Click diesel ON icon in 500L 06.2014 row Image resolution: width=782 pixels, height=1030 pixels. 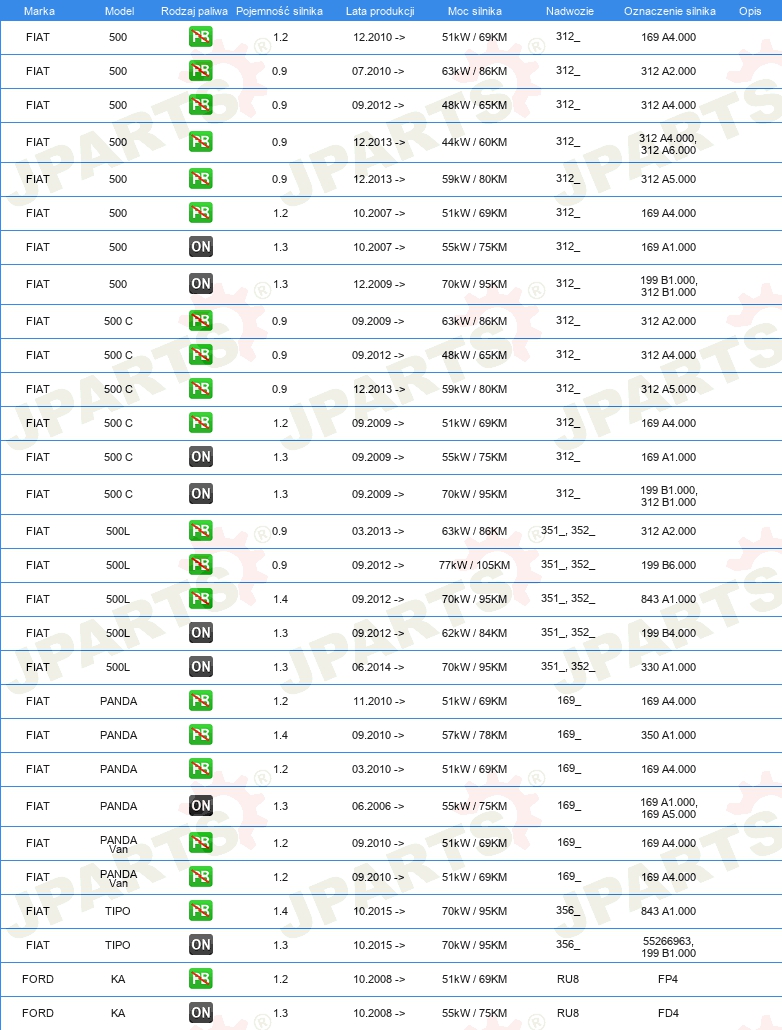pyautogui.click(x=200, y=667)
